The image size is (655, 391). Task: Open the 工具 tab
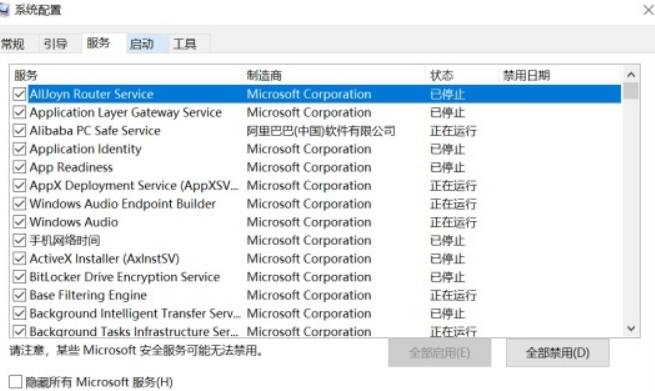[185, 44]
